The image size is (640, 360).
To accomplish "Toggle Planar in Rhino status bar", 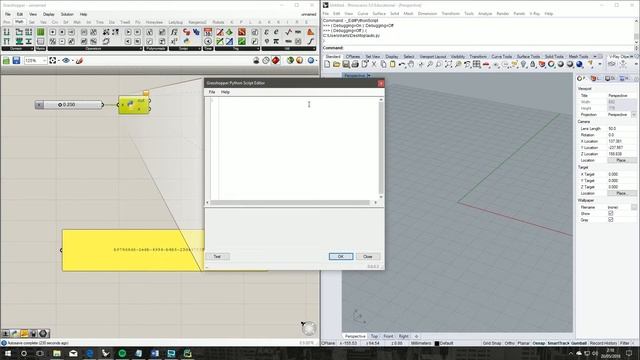I will tap(523, 343).
